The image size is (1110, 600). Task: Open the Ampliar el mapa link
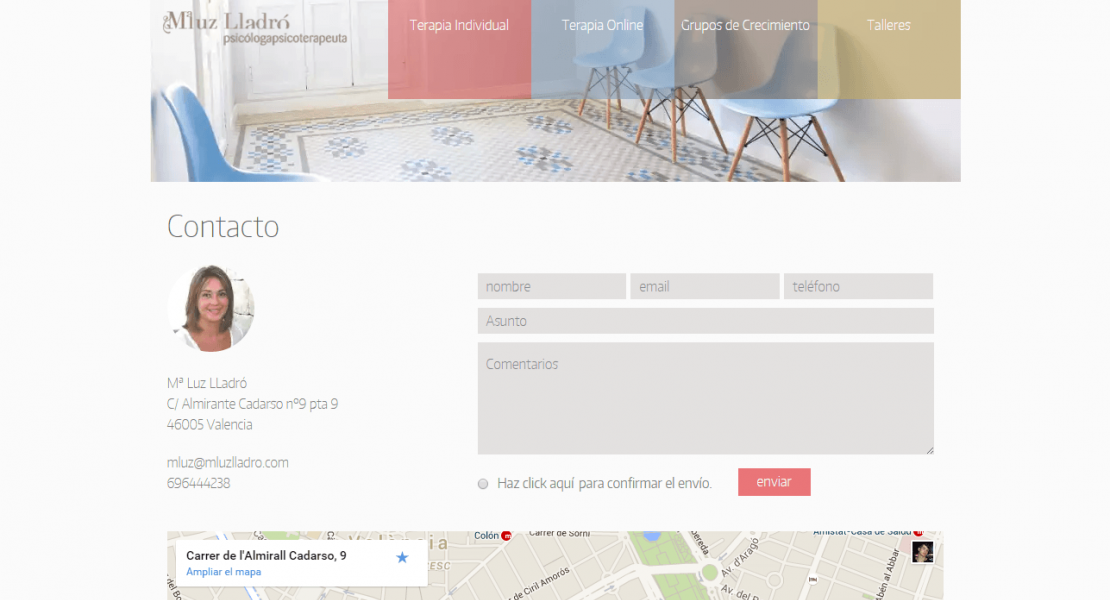tap(223, 572)
